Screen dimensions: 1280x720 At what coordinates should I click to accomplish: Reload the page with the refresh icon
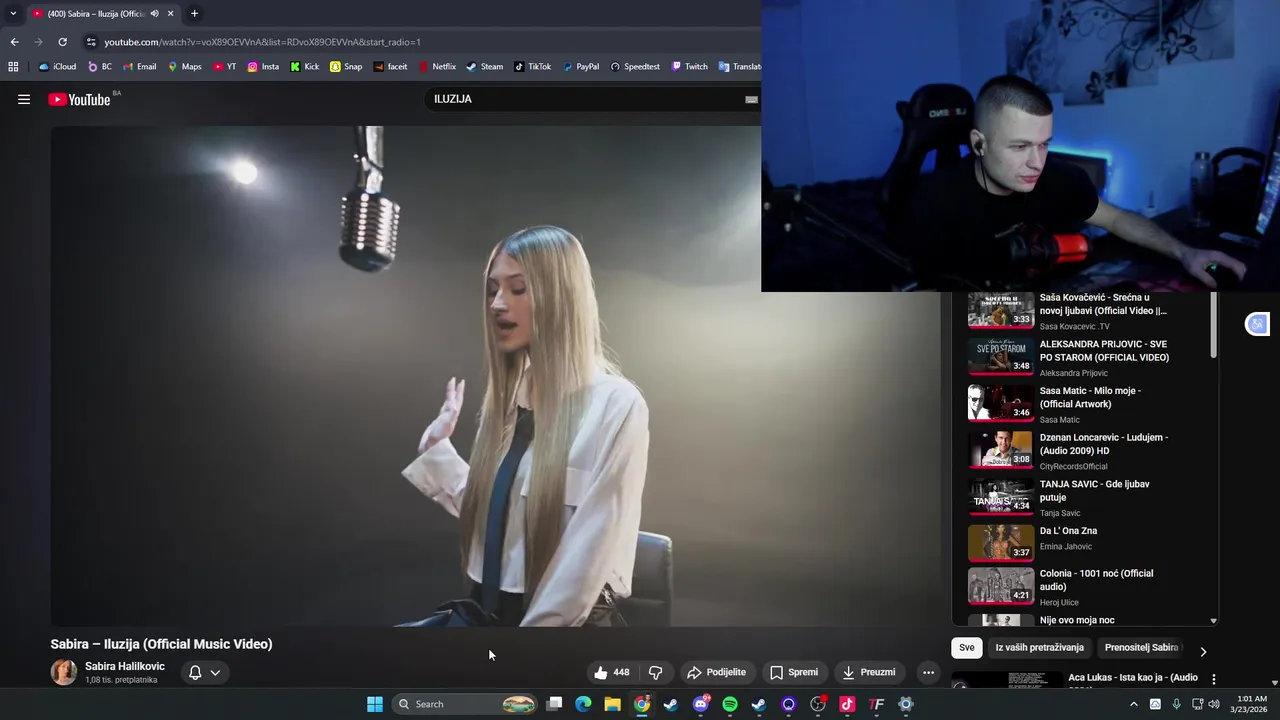coord(62,42)
